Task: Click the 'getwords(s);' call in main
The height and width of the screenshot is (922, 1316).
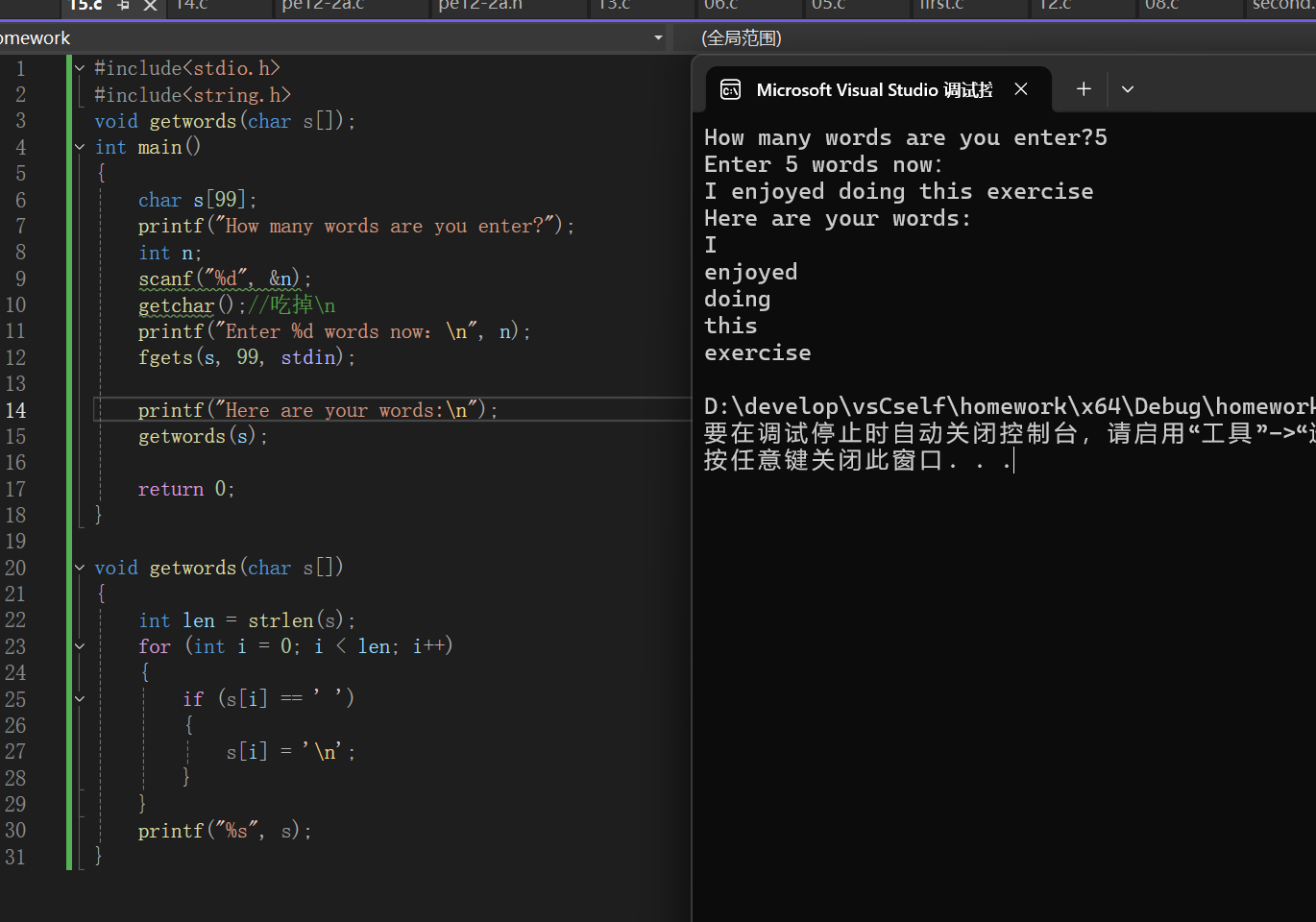Action: (204, 436)
